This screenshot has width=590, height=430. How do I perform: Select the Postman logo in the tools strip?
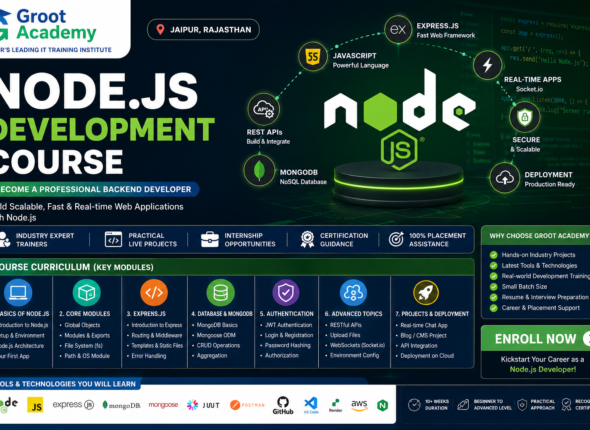coord(247,405)
